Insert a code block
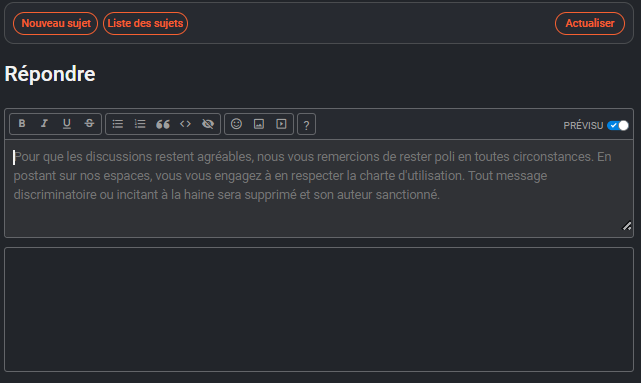Image resolution: width=641 pixels, height=383 pixels. (x=185, y=124)
